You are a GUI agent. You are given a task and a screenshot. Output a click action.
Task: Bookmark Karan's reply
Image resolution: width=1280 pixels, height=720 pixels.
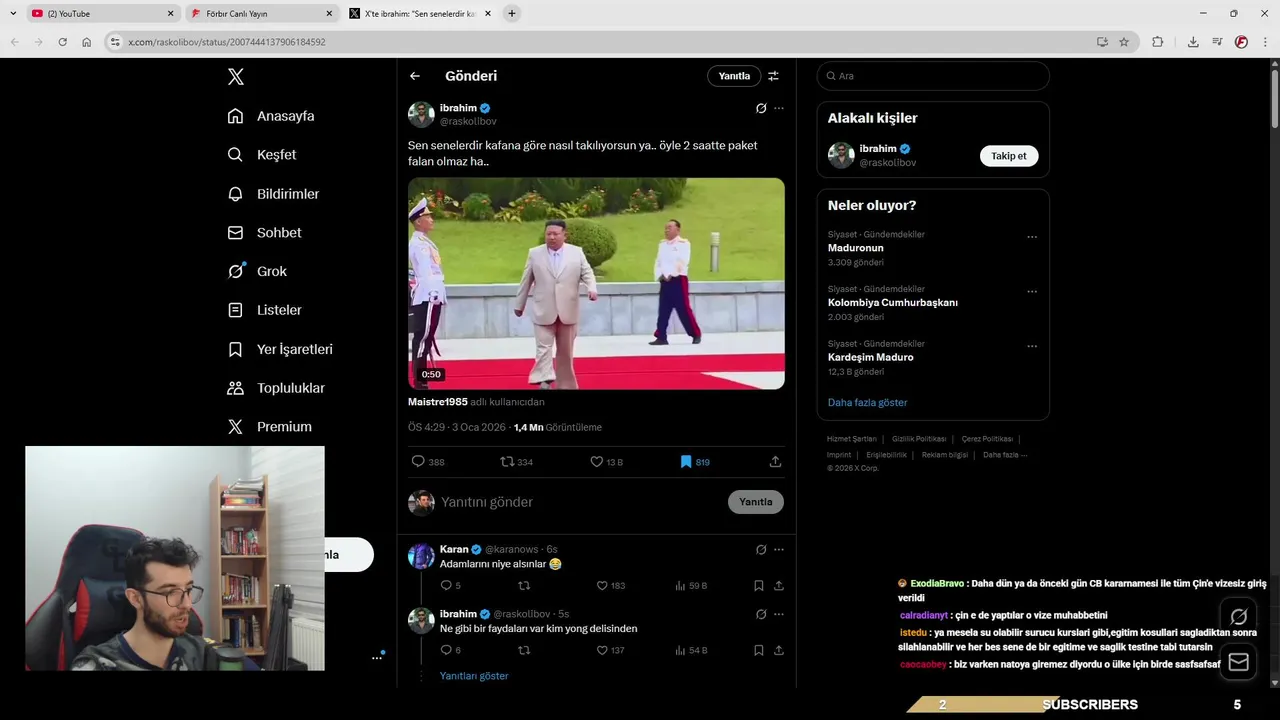click(759, 586)
